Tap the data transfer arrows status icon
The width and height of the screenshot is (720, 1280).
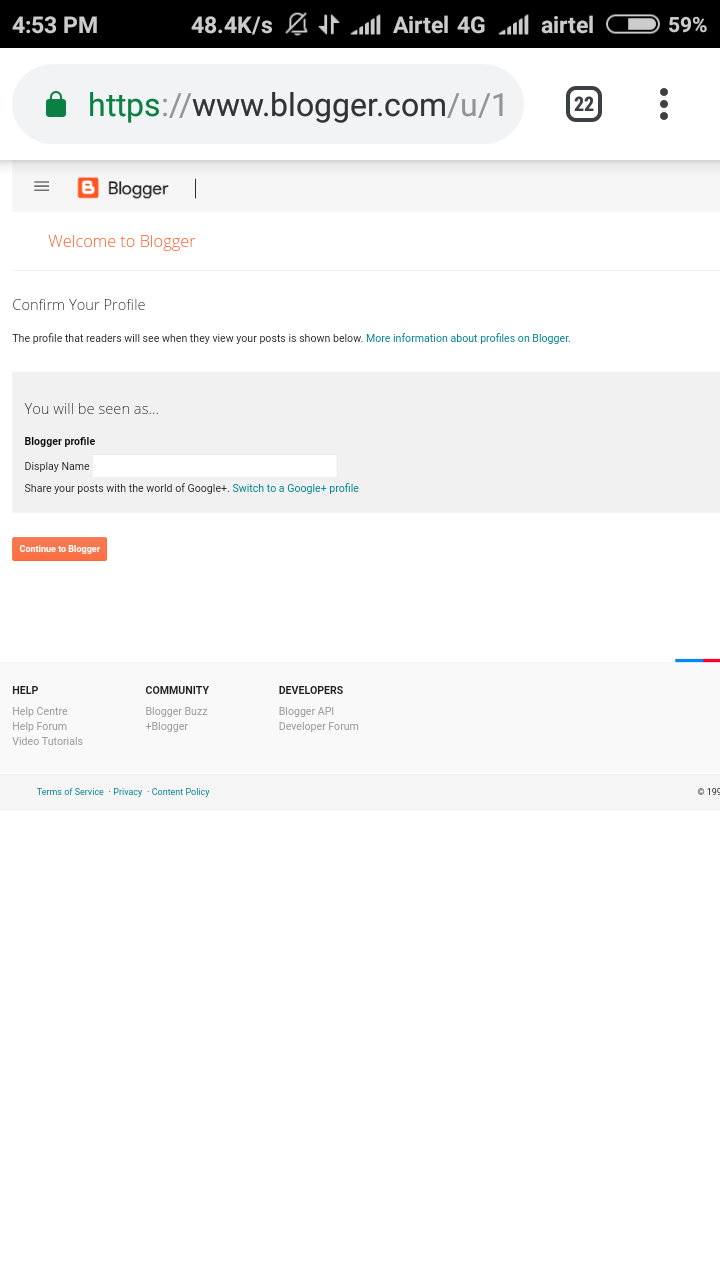tap(329, 24)
